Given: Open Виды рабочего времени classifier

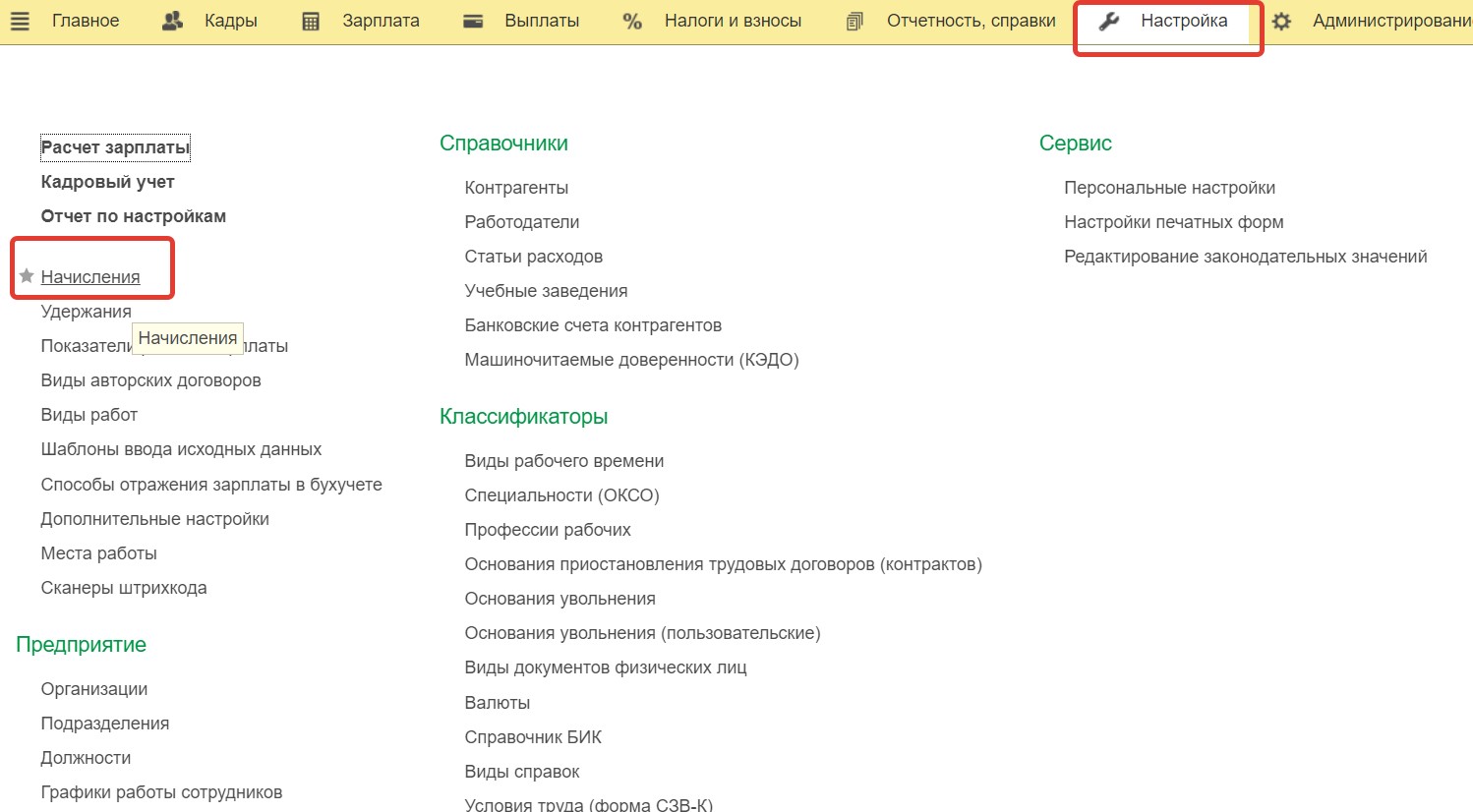Looking at the screenshot, I should [x=564, y=461].
